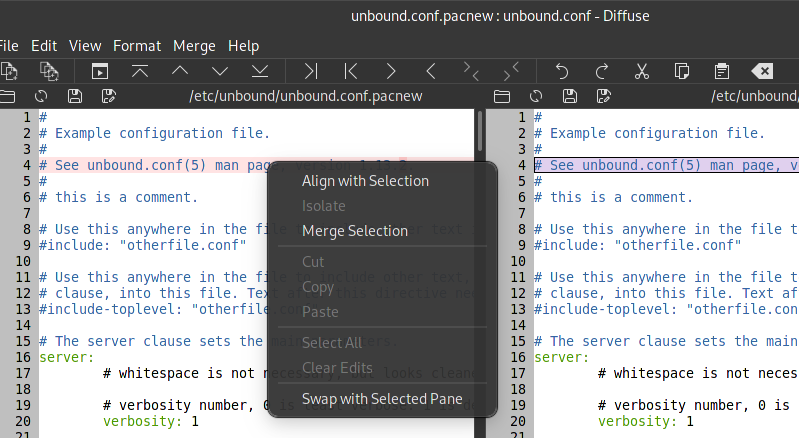
Task: Go to the next difference
Action: click(x=220, y=71)
